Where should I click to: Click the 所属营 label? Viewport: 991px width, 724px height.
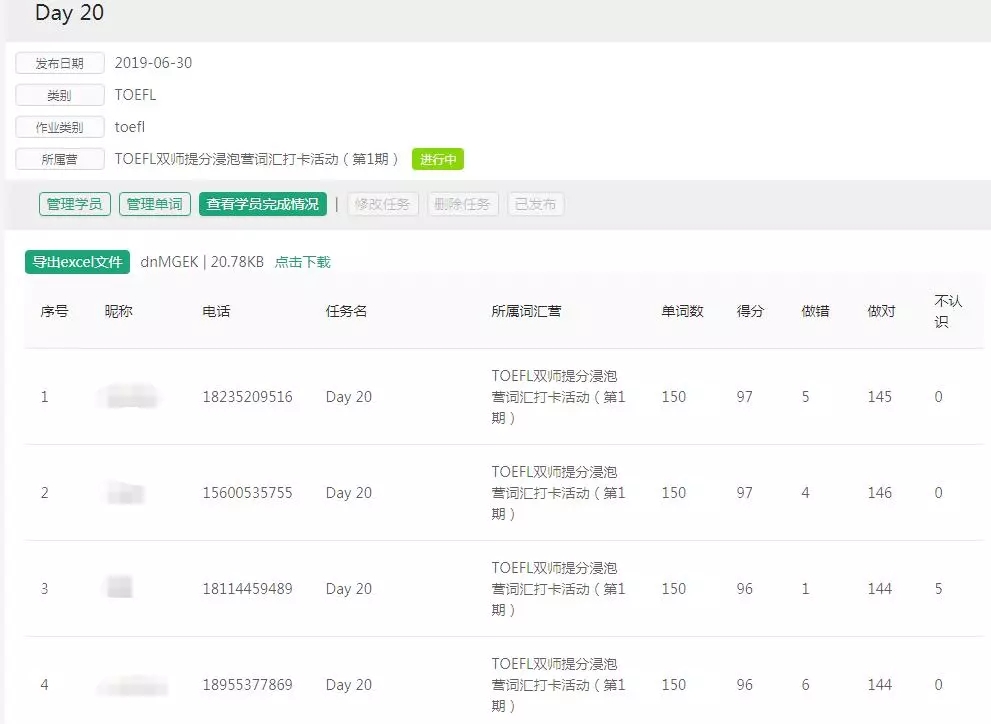60,159
